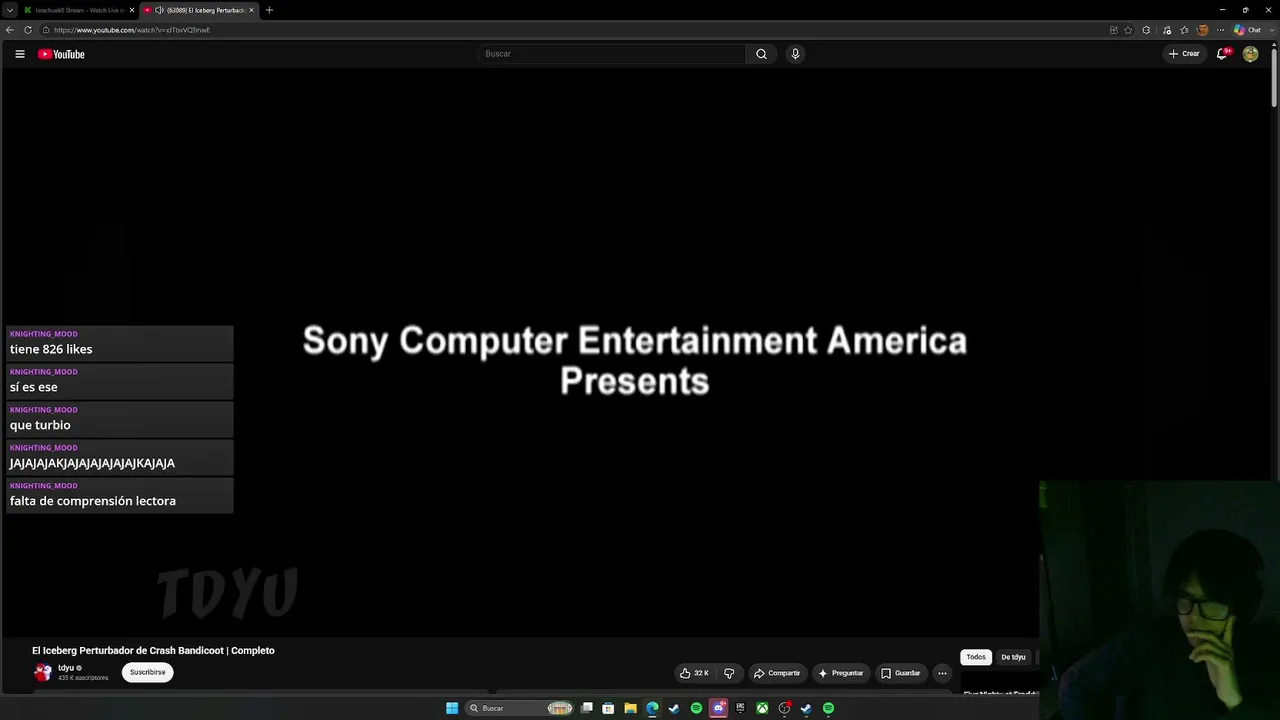
Task: Open Task View on the taskbar
Action: [587, 708]
